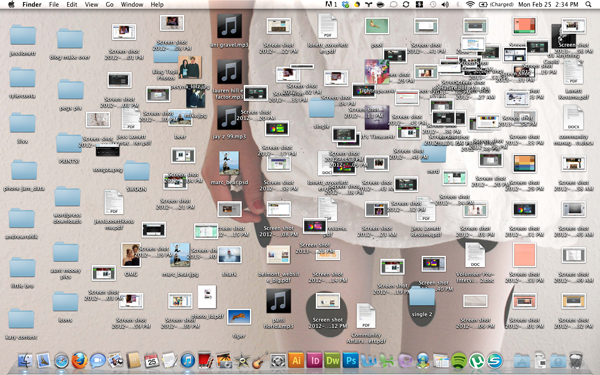600x375 pixels.
Task: Open the volume control in menu bar
Action: pyautogui.click(x=445, y=5)
